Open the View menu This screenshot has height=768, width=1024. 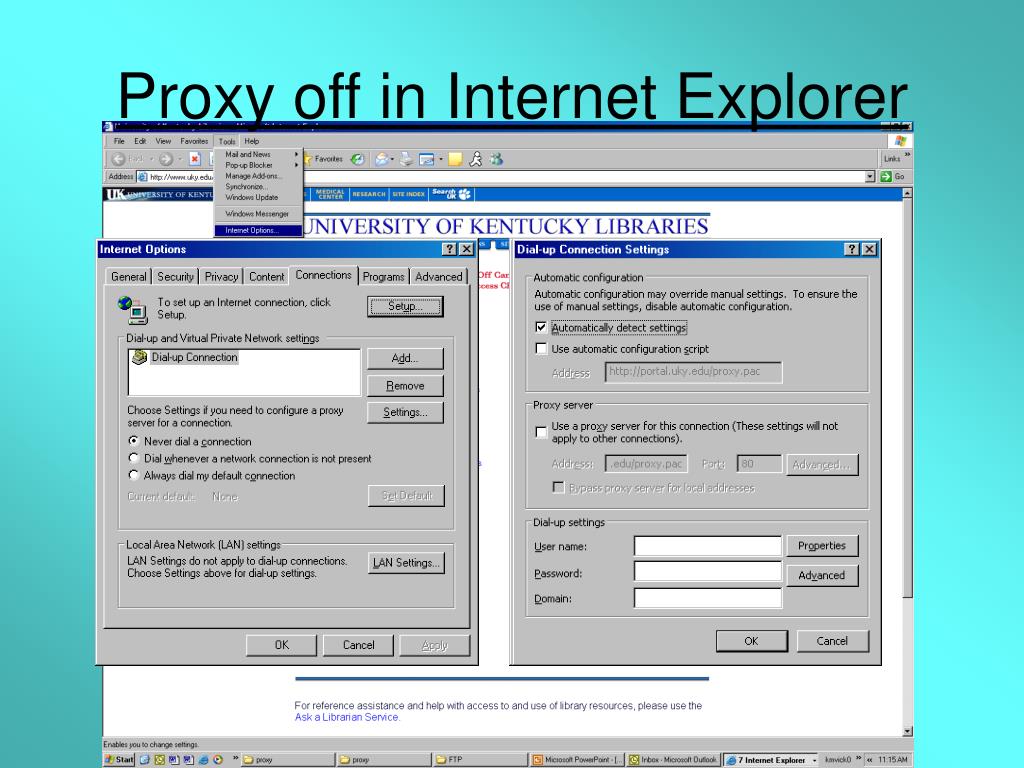point(163,141)
